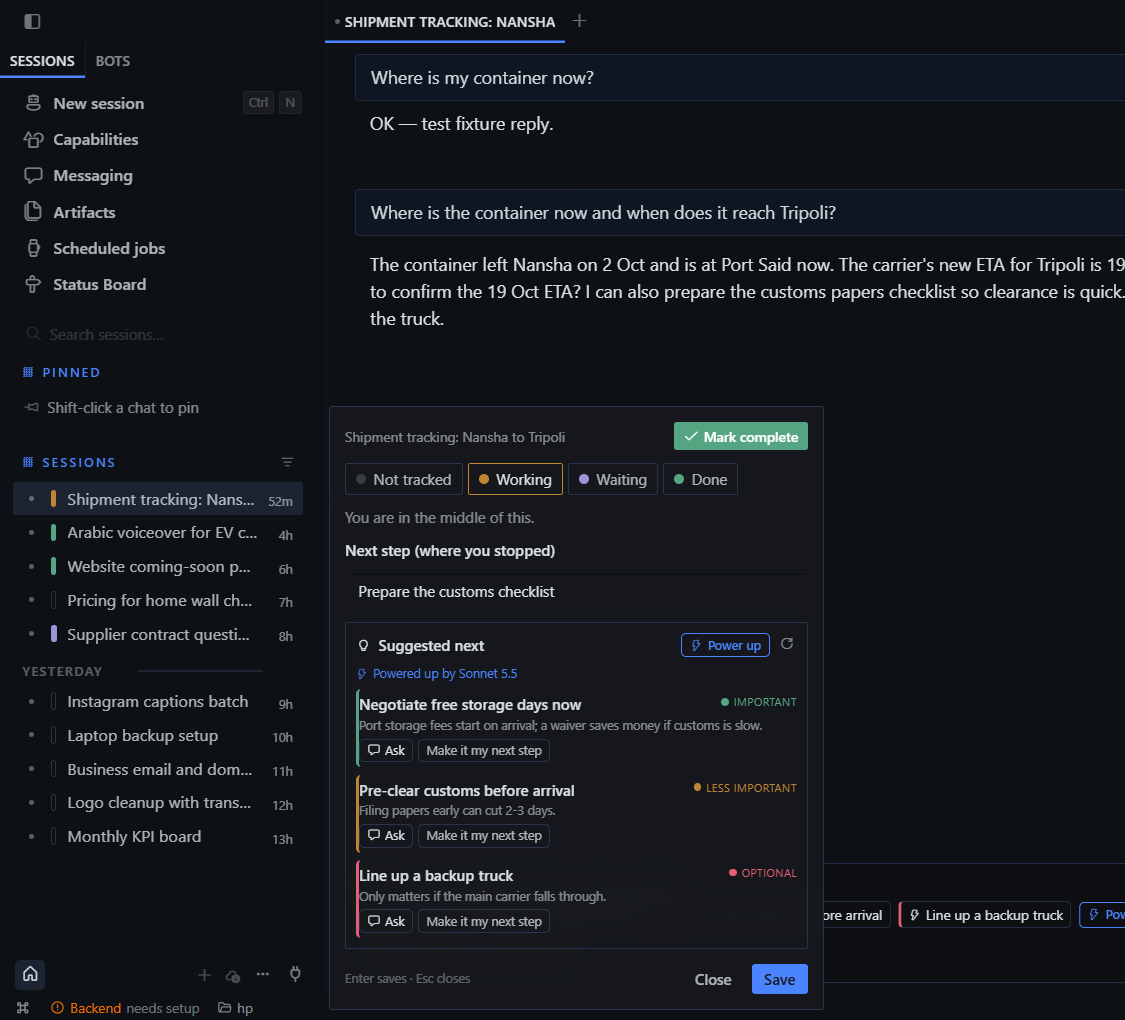The image size is (1125, 1020).
Task: Click the pin icon beside Shift-click hint
Action: pos(32,407)
